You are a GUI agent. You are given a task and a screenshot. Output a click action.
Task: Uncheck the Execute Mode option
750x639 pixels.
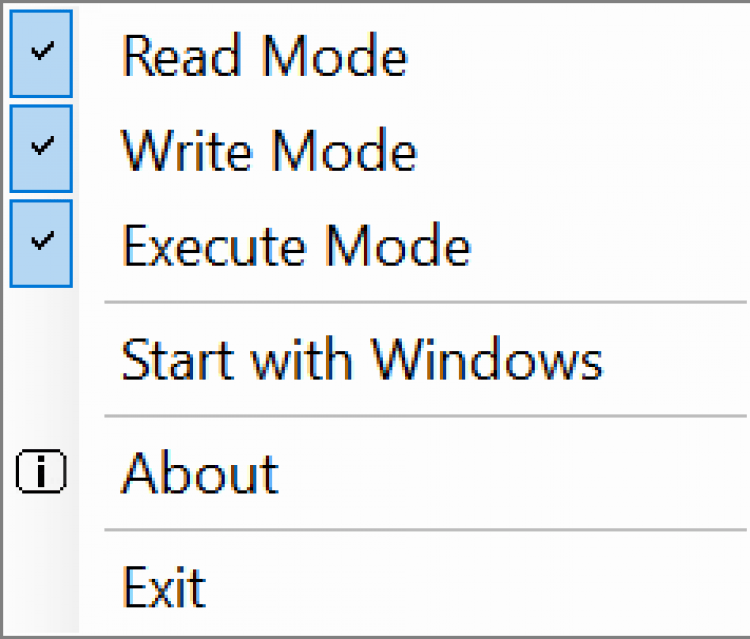295,246
